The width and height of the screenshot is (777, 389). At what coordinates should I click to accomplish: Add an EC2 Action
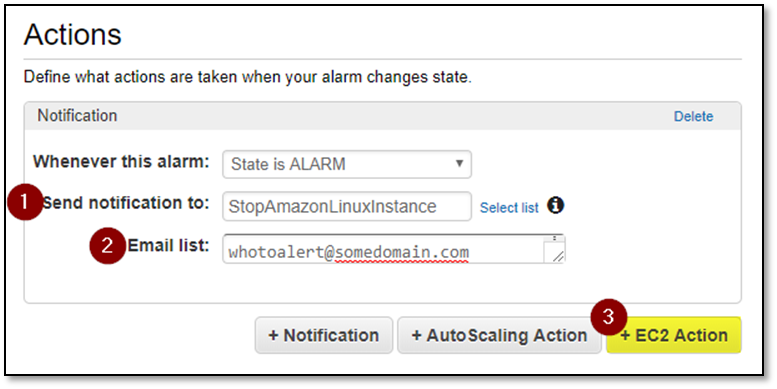click(674, 335)
